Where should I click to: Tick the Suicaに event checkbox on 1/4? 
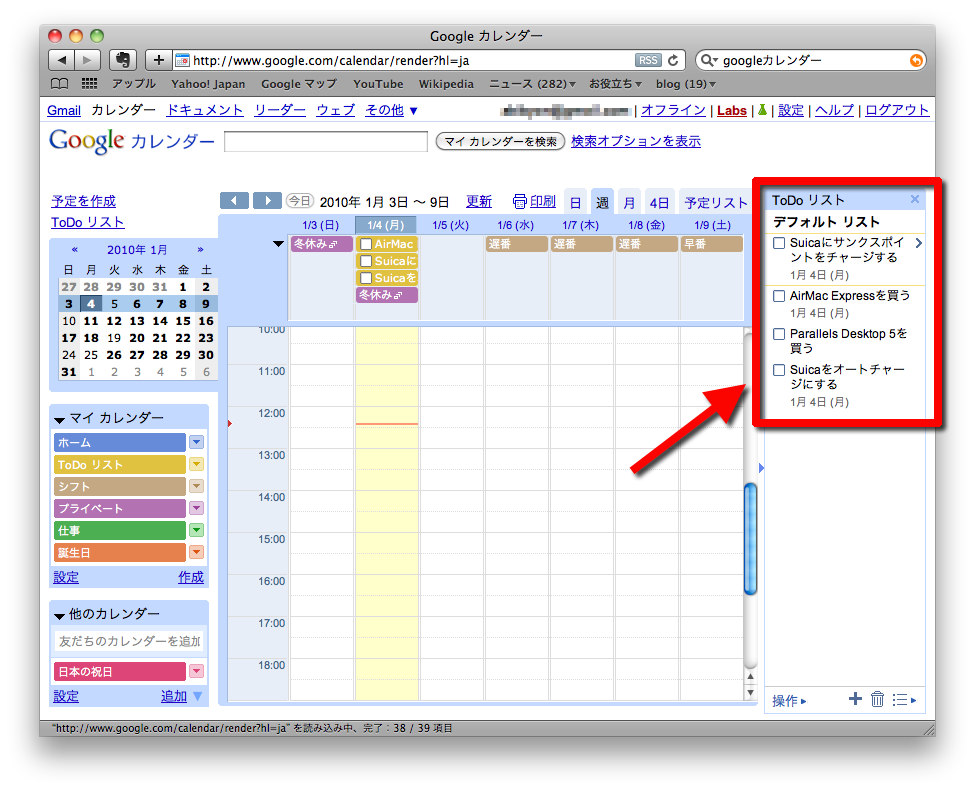366,261
